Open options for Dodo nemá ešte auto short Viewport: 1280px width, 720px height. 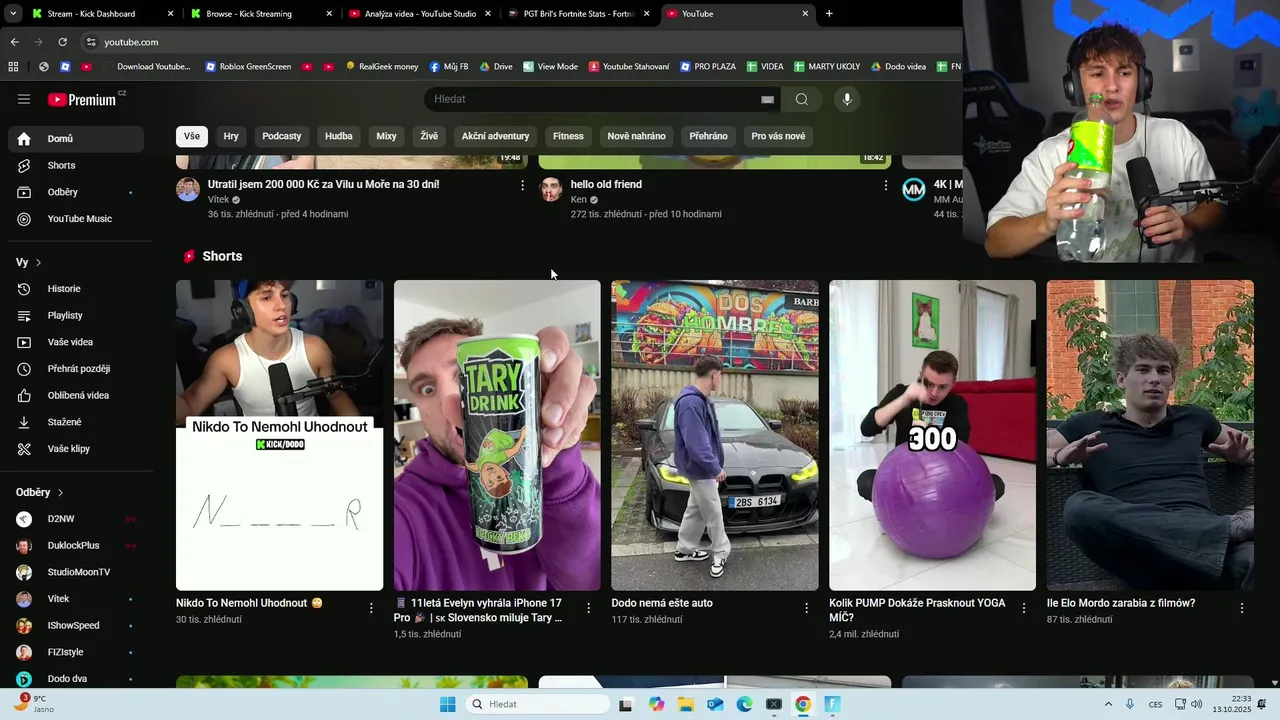pos(806,608)
